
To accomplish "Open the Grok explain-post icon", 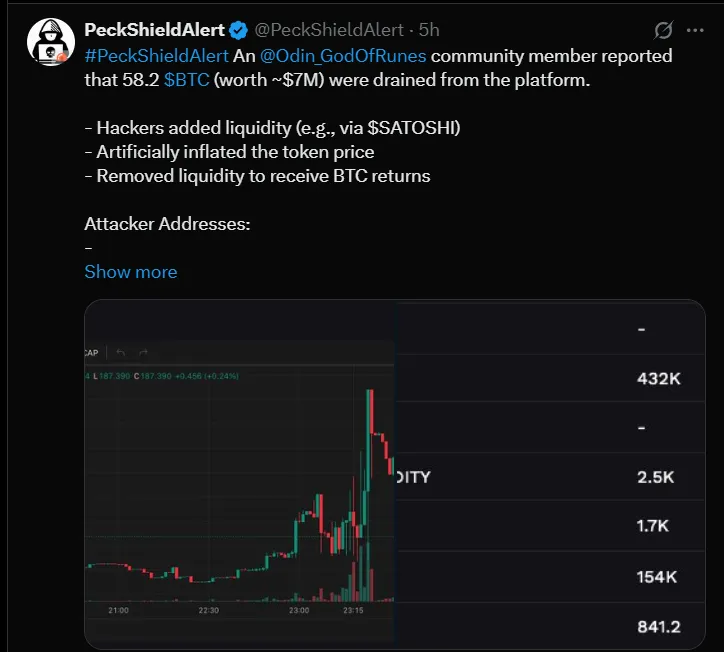I will click(663, 30).
